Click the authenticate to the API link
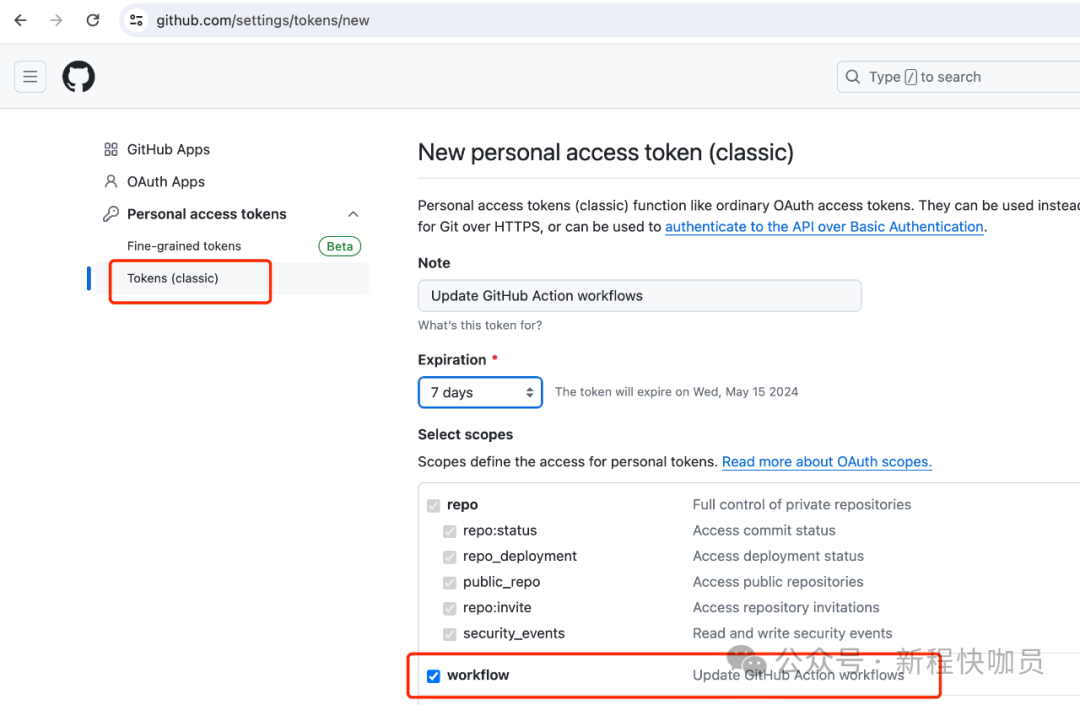This screenshot has width=1080, height=705. click(x=824, y=226)
